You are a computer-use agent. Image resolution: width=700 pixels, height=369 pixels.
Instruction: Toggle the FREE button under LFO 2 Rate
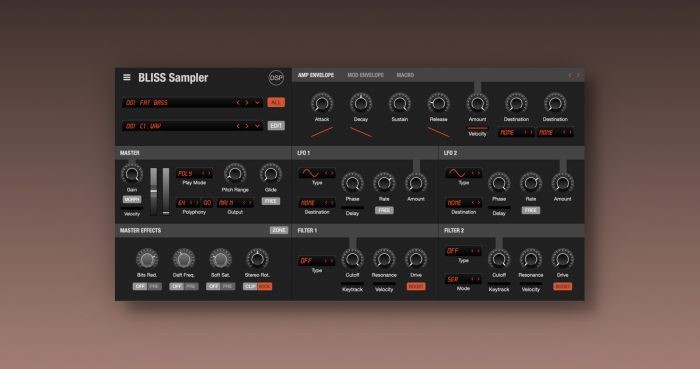pos(531,210)
